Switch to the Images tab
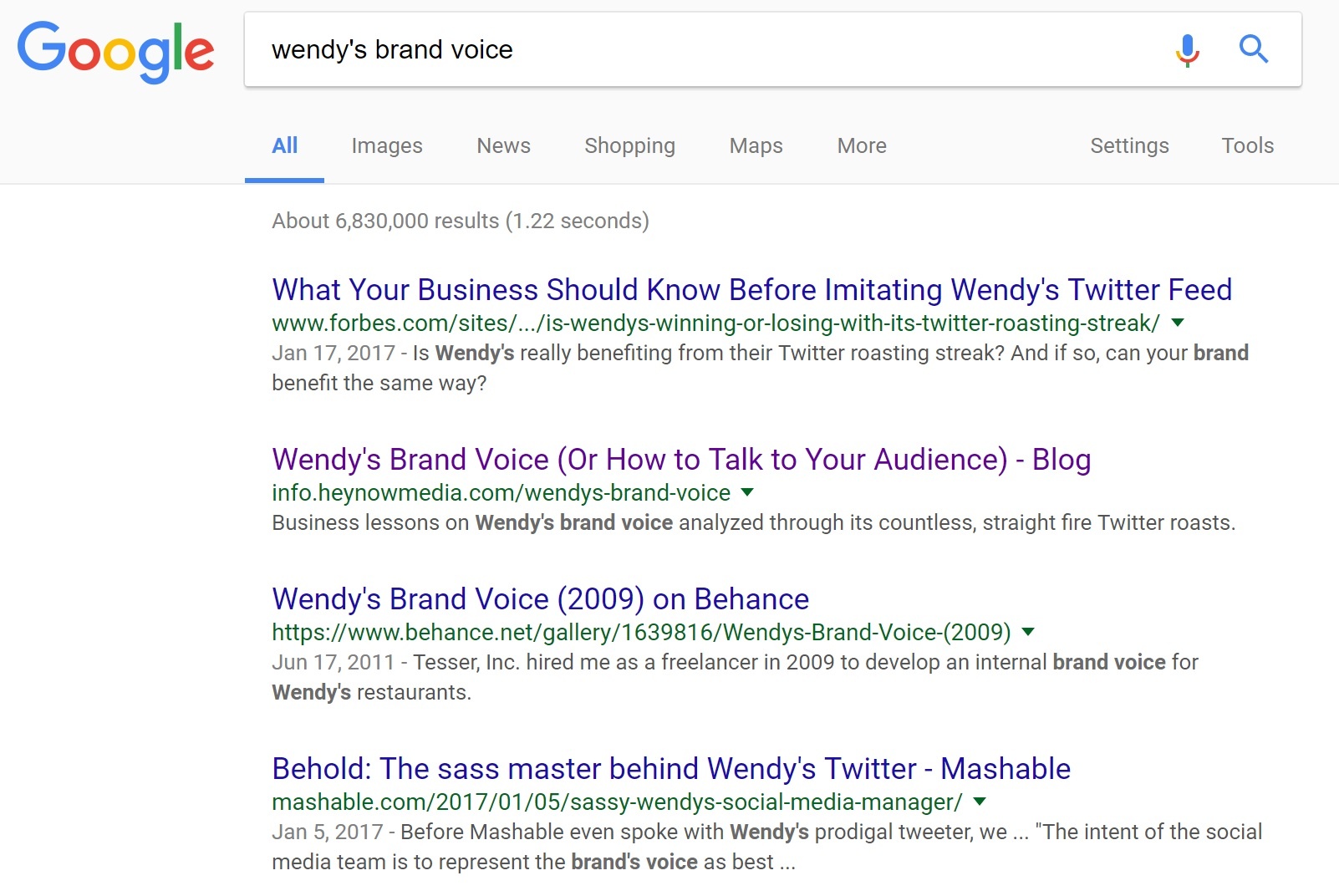The height and width of the screenshot is (896, 1339). tap(387, 145)
